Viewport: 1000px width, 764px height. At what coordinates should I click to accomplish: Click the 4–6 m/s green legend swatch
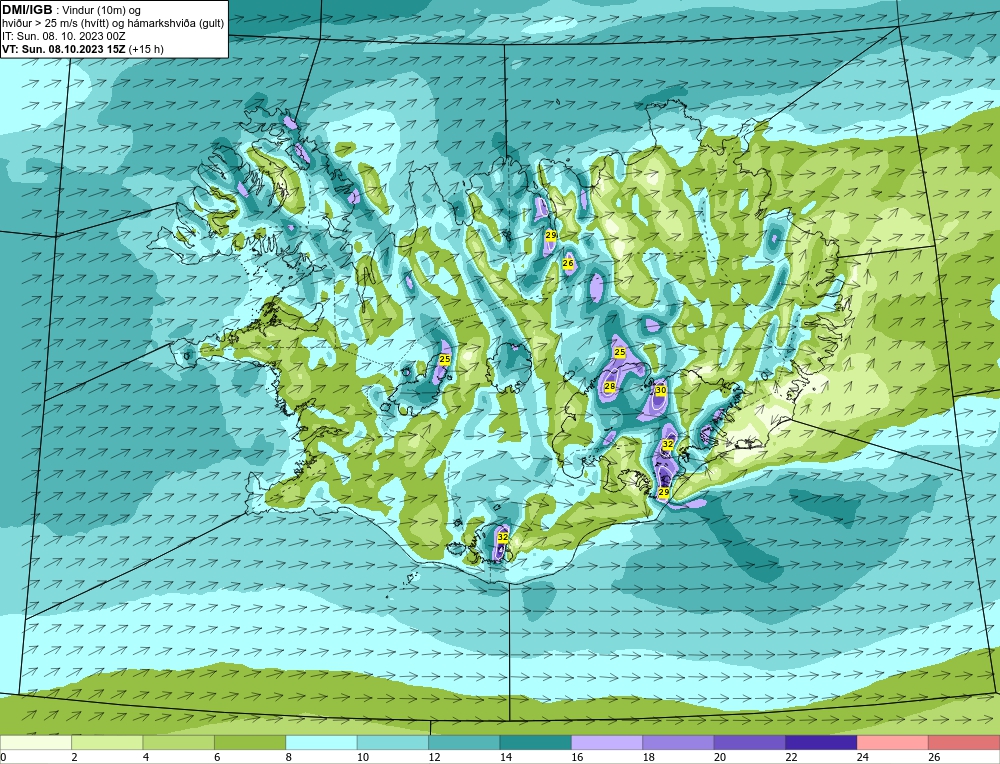coord(179,742)
